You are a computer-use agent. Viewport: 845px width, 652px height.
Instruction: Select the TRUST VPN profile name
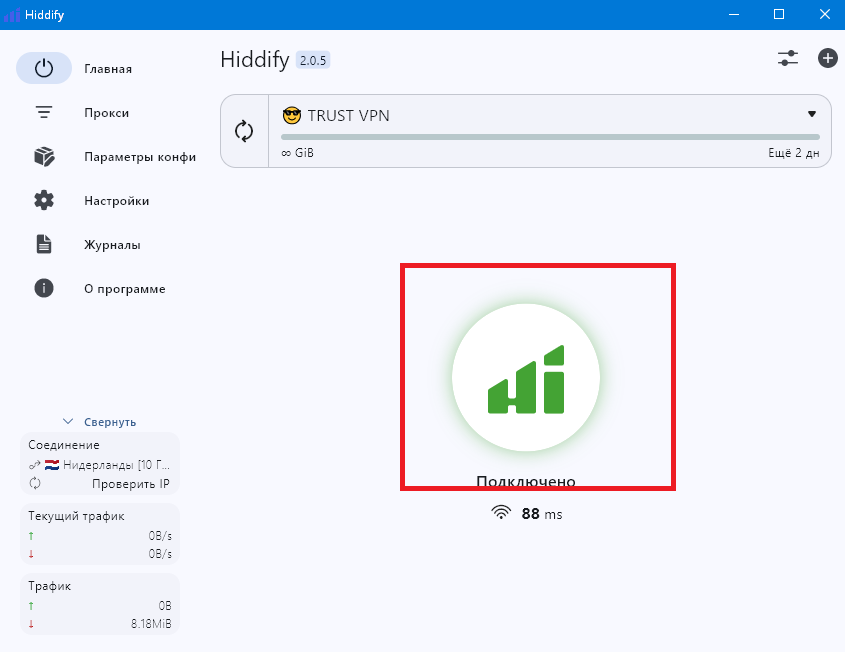click(x=348, y=115)
